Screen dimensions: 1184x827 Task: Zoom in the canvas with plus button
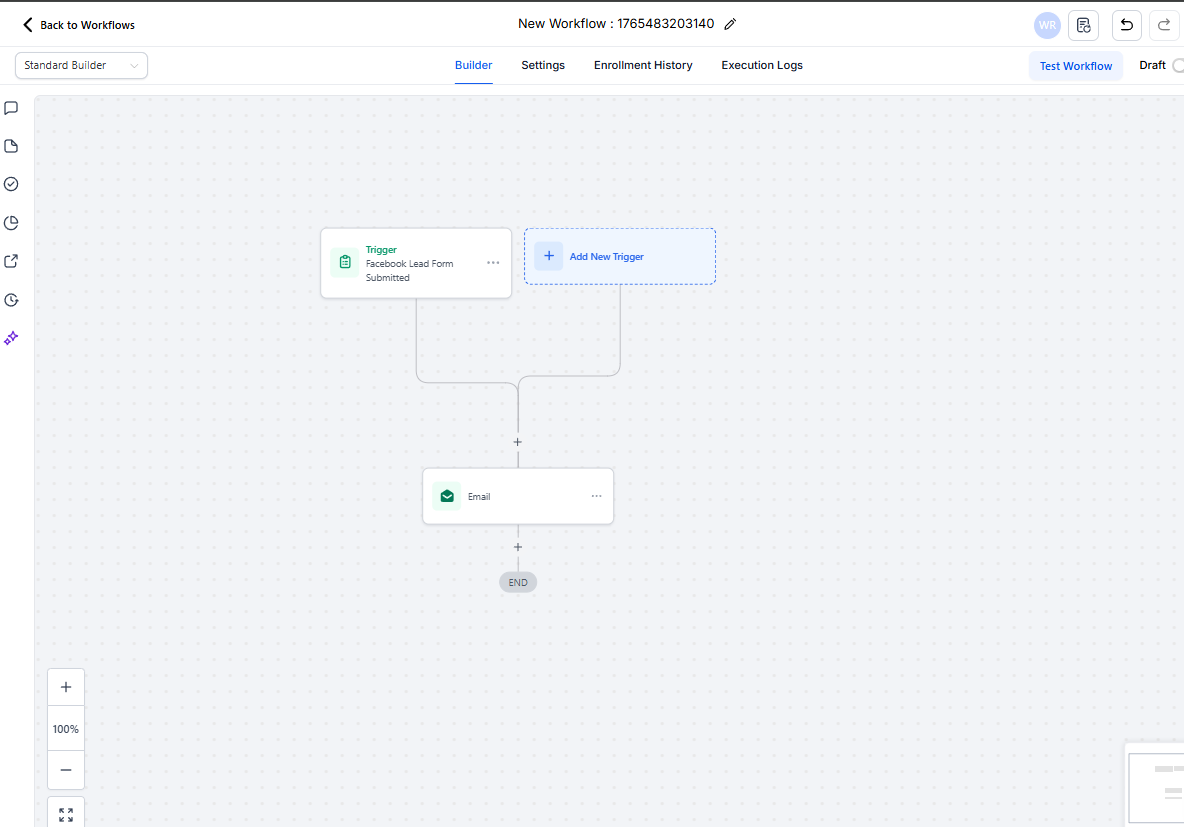(x=66, y=687)
